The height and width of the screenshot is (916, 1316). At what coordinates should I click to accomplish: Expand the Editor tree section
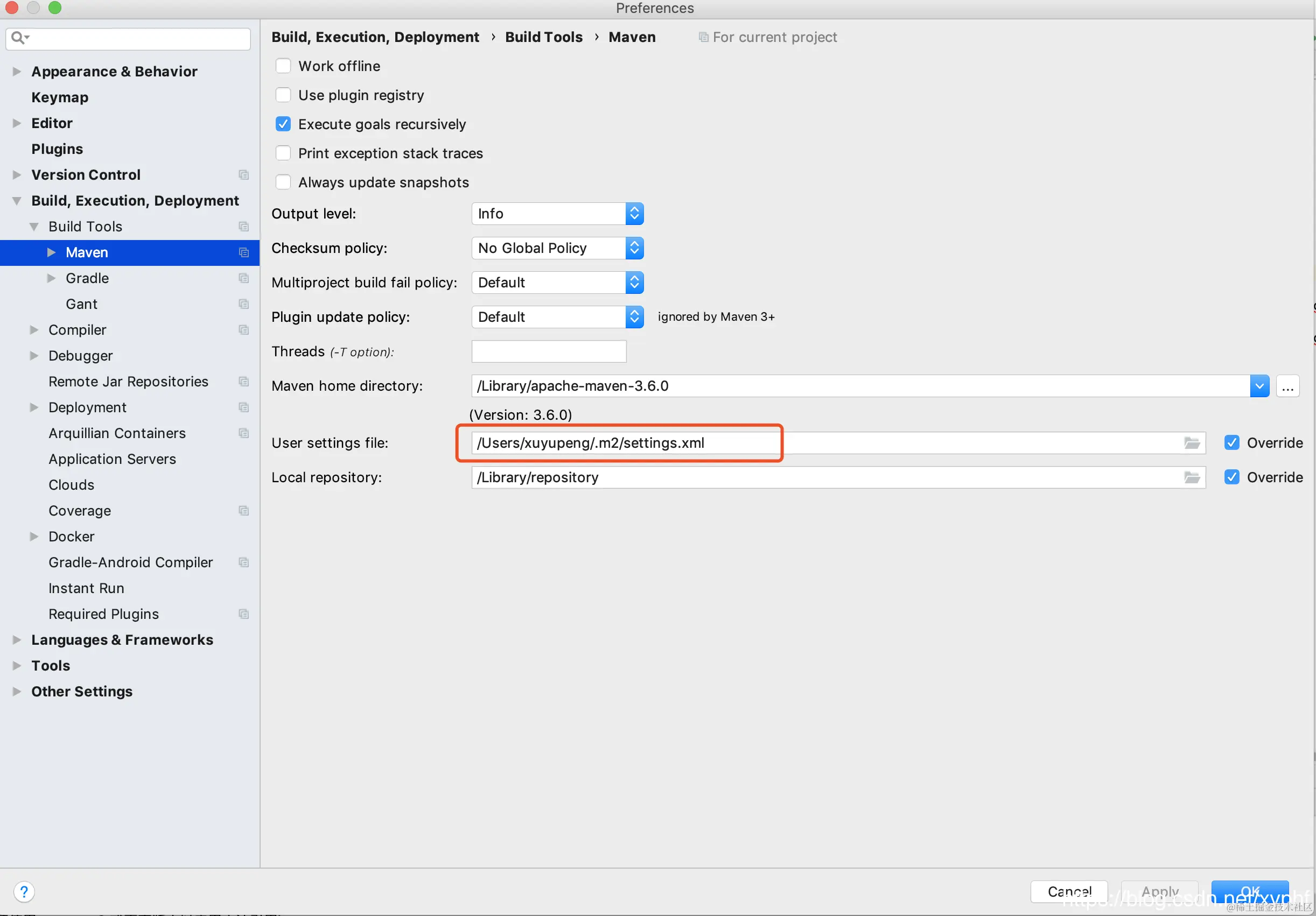pos(17,123)
